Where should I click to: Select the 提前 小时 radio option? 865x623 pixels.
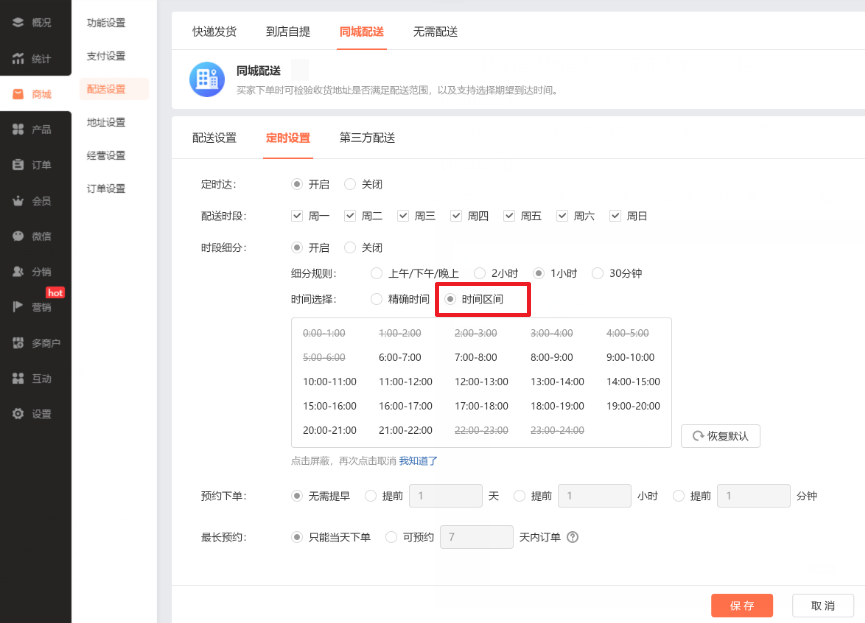click(519, 496)
